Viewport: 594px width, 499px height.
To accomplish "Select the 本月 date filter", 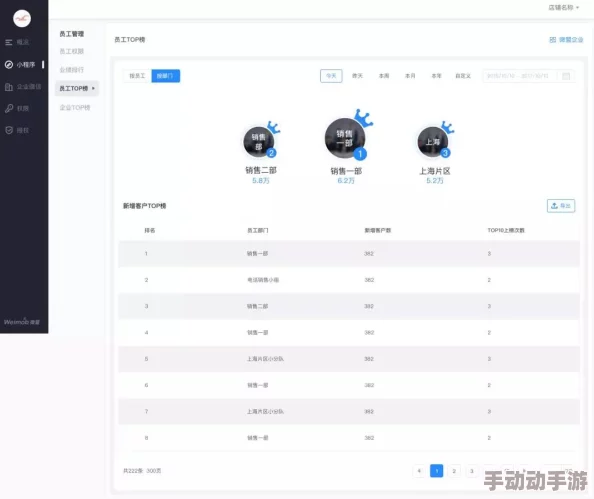I will coord(410,76).
